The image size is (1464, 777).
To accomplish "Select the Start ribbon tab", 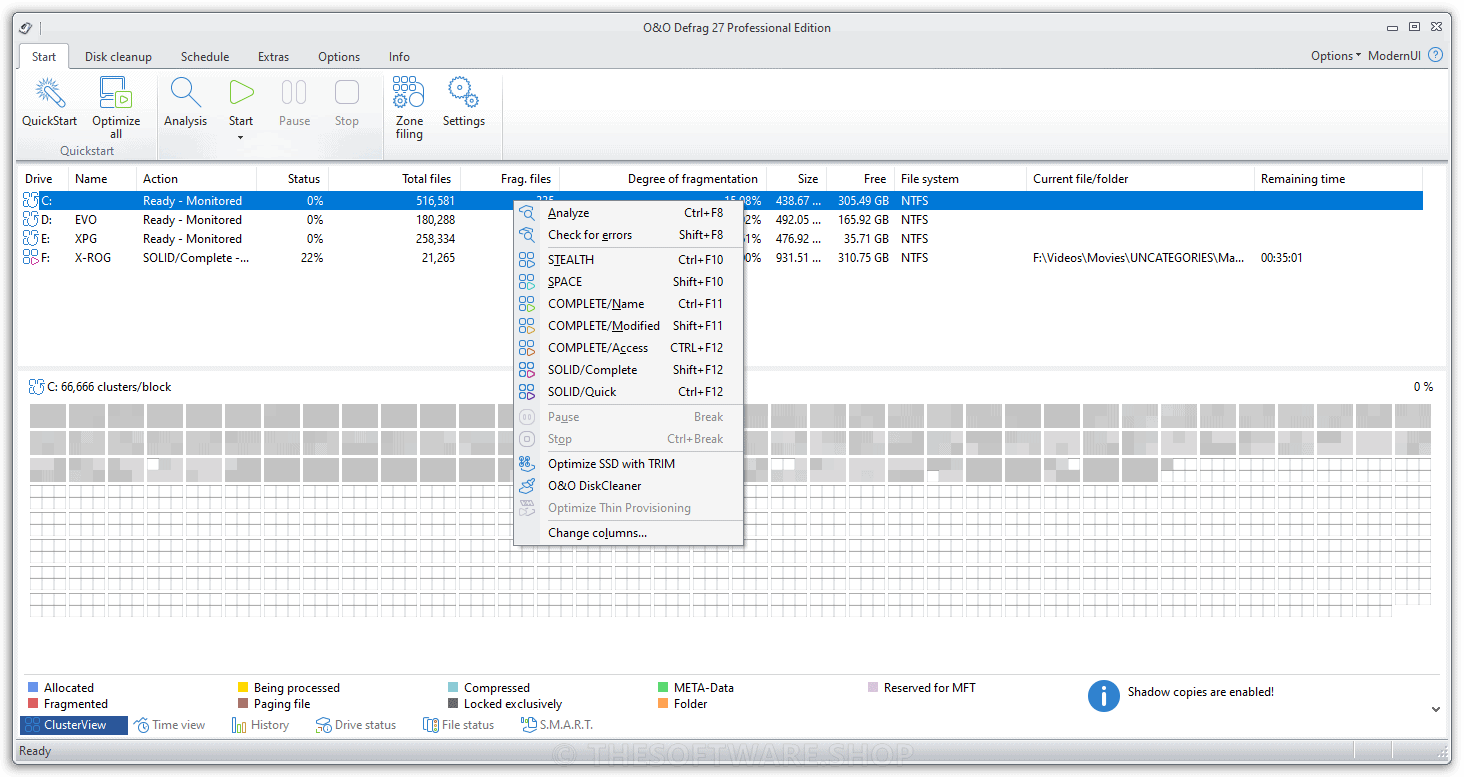I will pos(44,57).
